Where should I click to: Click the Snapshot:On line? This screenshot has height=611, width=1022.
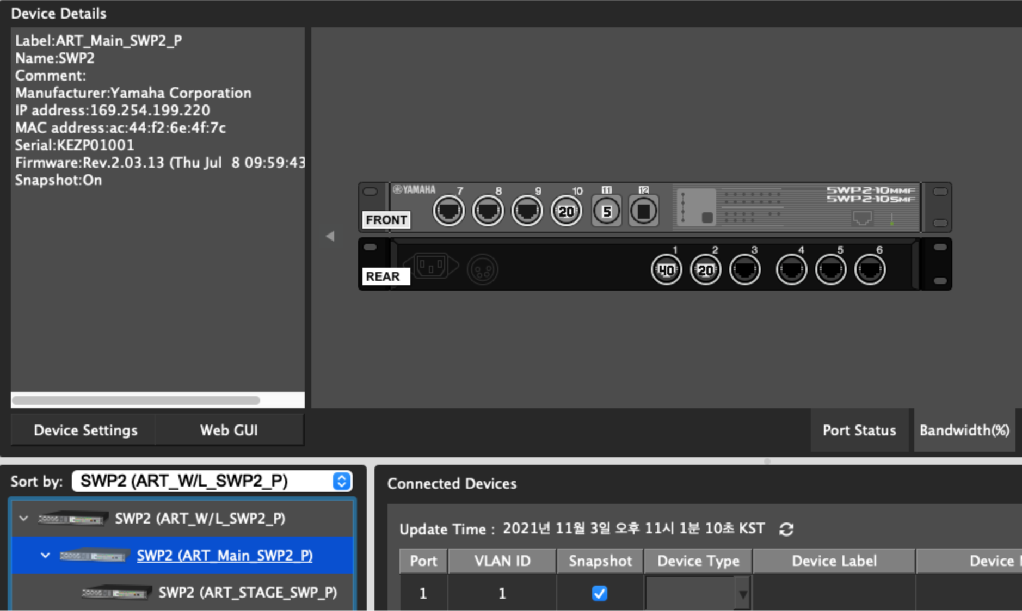59,181
